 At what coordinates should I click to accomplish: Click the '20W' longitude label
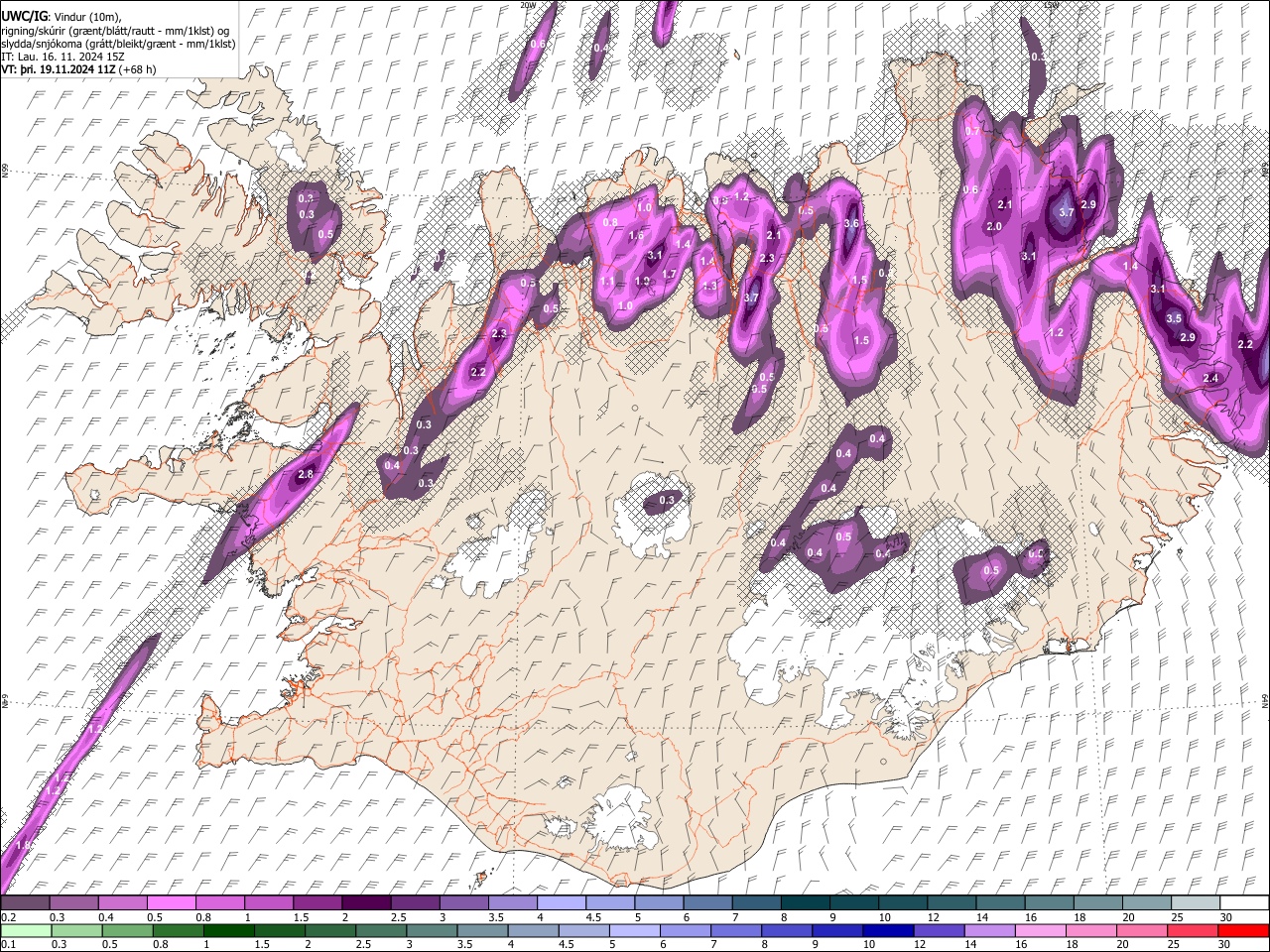(528, 5)
